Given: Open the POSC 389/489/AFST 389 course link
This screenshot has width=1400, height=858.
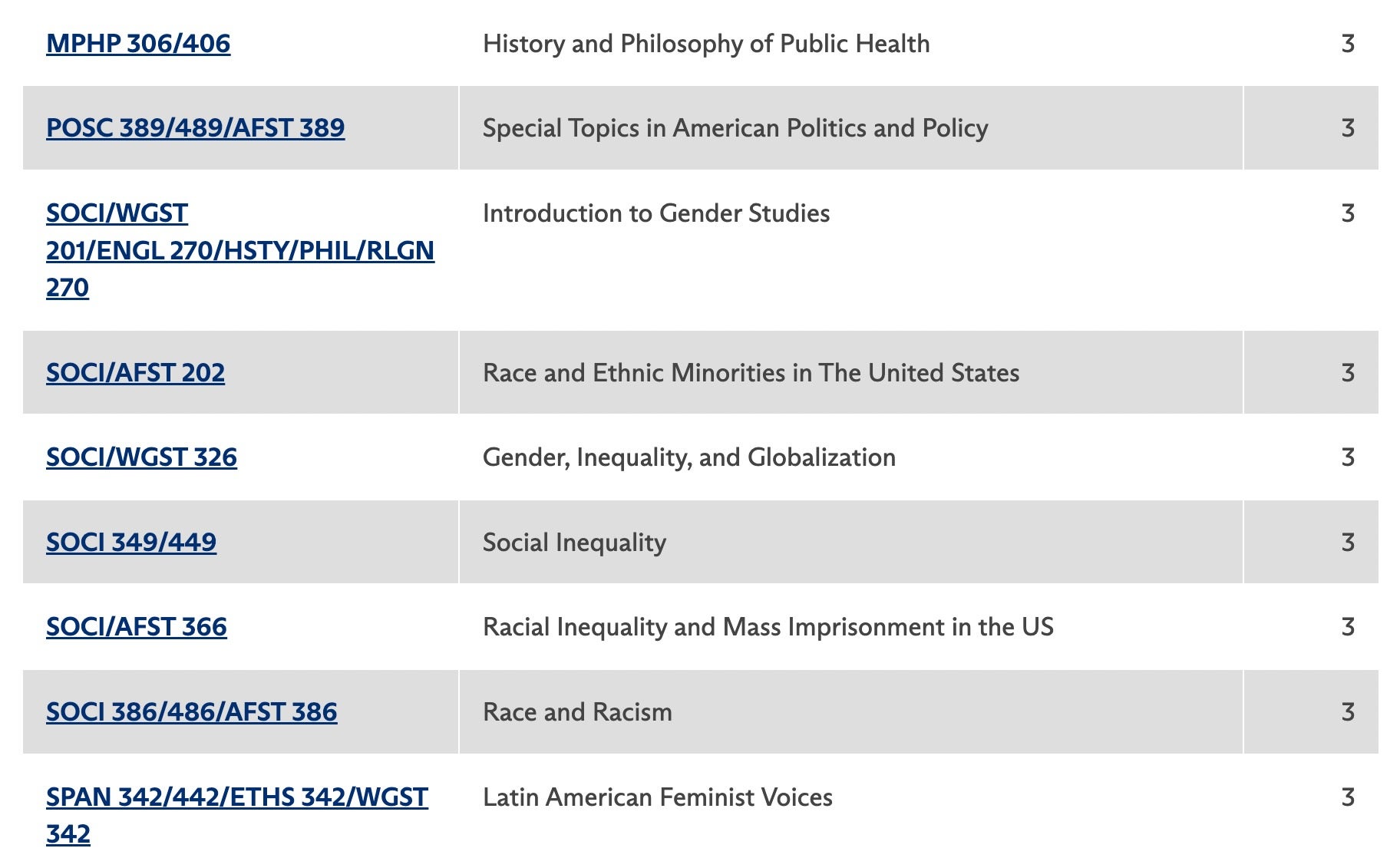Looking at the screenshot, I should pos(195,128).
